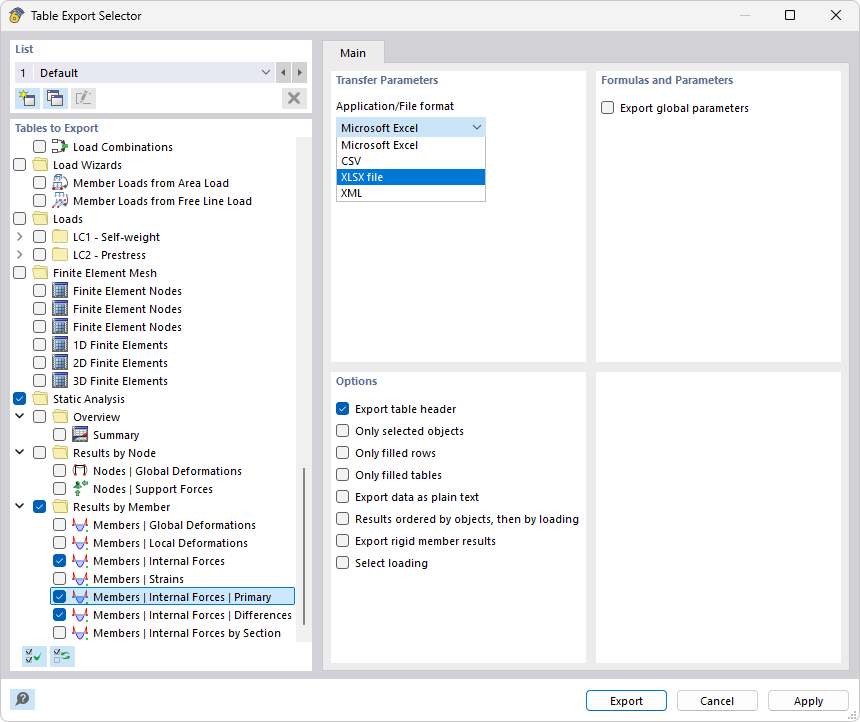This screenshot has height=722, width=860.
Task: Disable Export table header
Action: [342, 408]
